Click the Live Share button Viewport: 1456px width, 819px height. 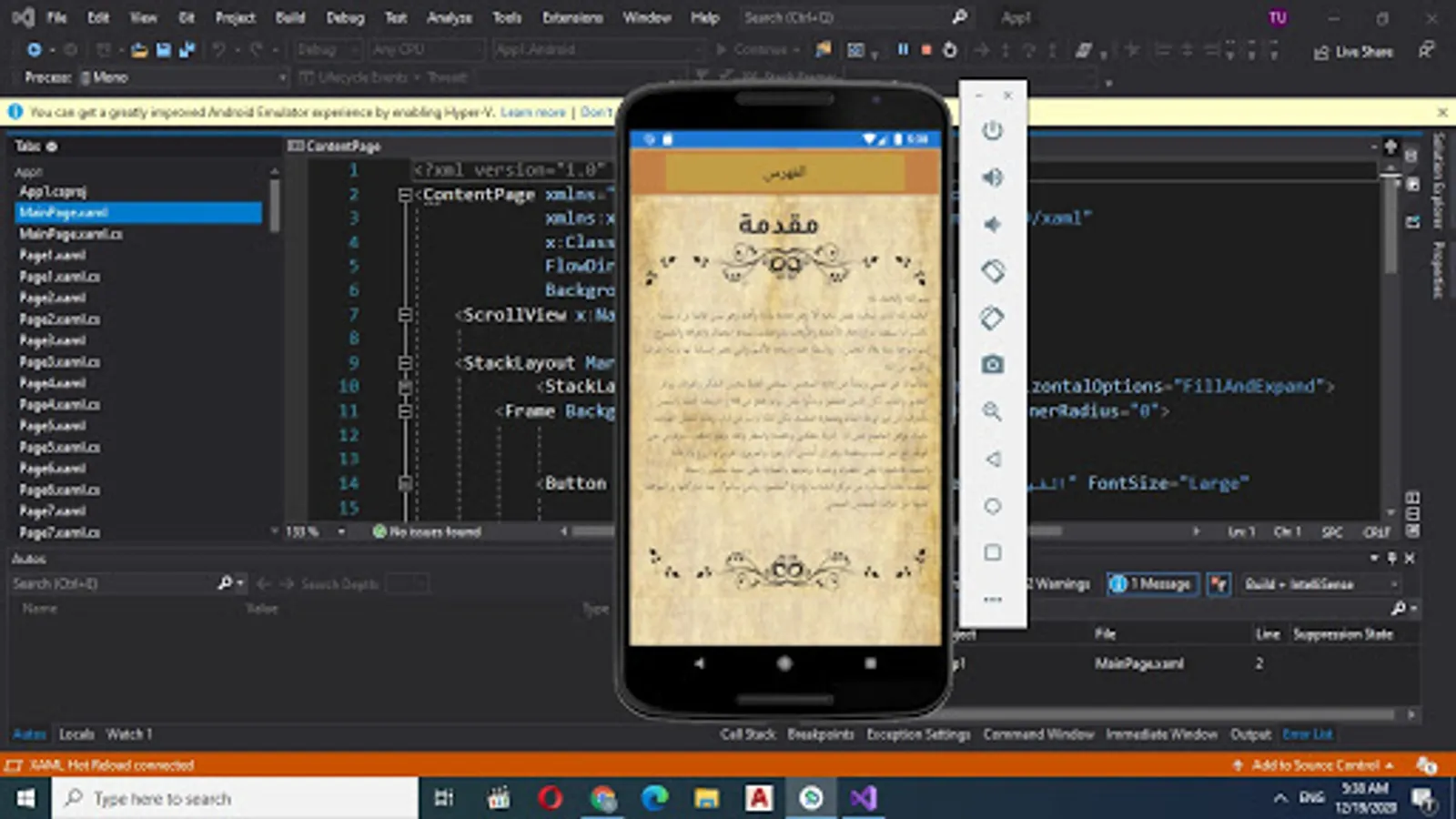point(1353,52)
